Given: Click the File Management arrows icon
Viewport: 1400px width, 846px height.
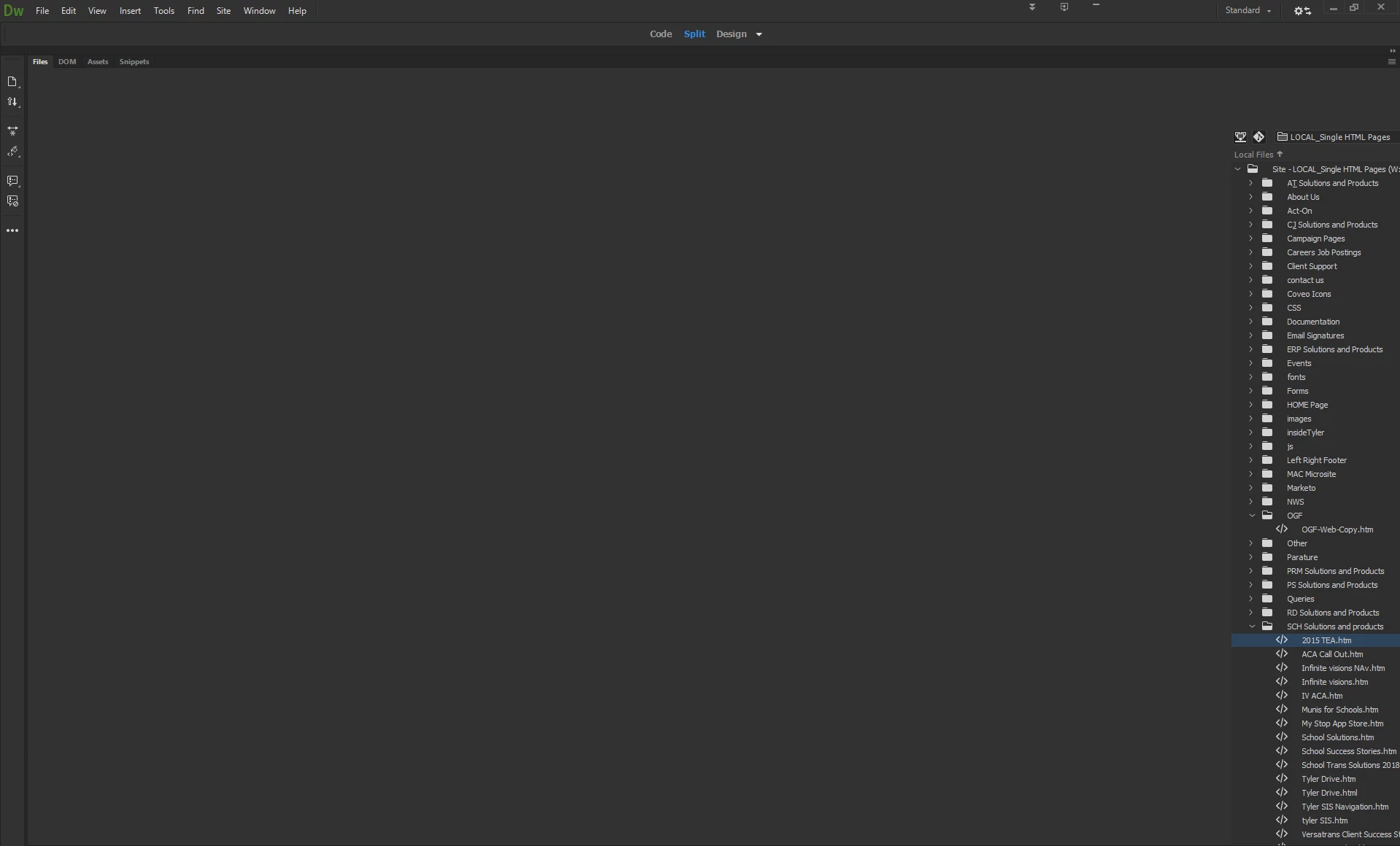Looking at the screenshot, I should [x=12, y=102].
